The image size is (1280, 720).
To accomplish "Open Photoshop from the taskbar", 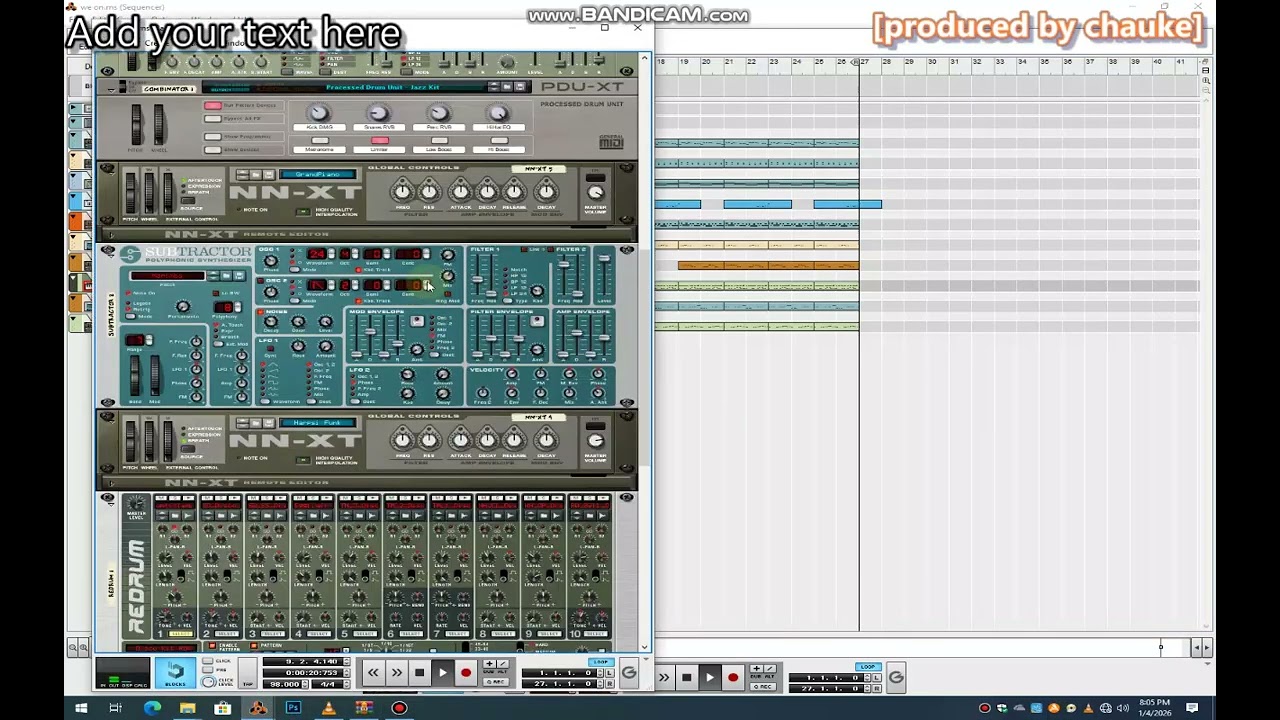I will (x=293, y=708).
